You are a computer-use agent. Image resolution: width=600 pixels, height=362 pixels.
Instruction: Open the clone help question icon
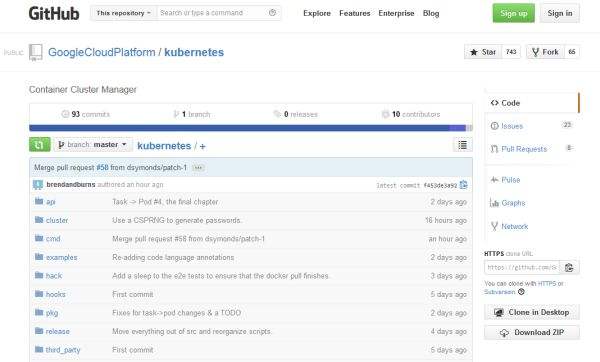pos(521,292)
